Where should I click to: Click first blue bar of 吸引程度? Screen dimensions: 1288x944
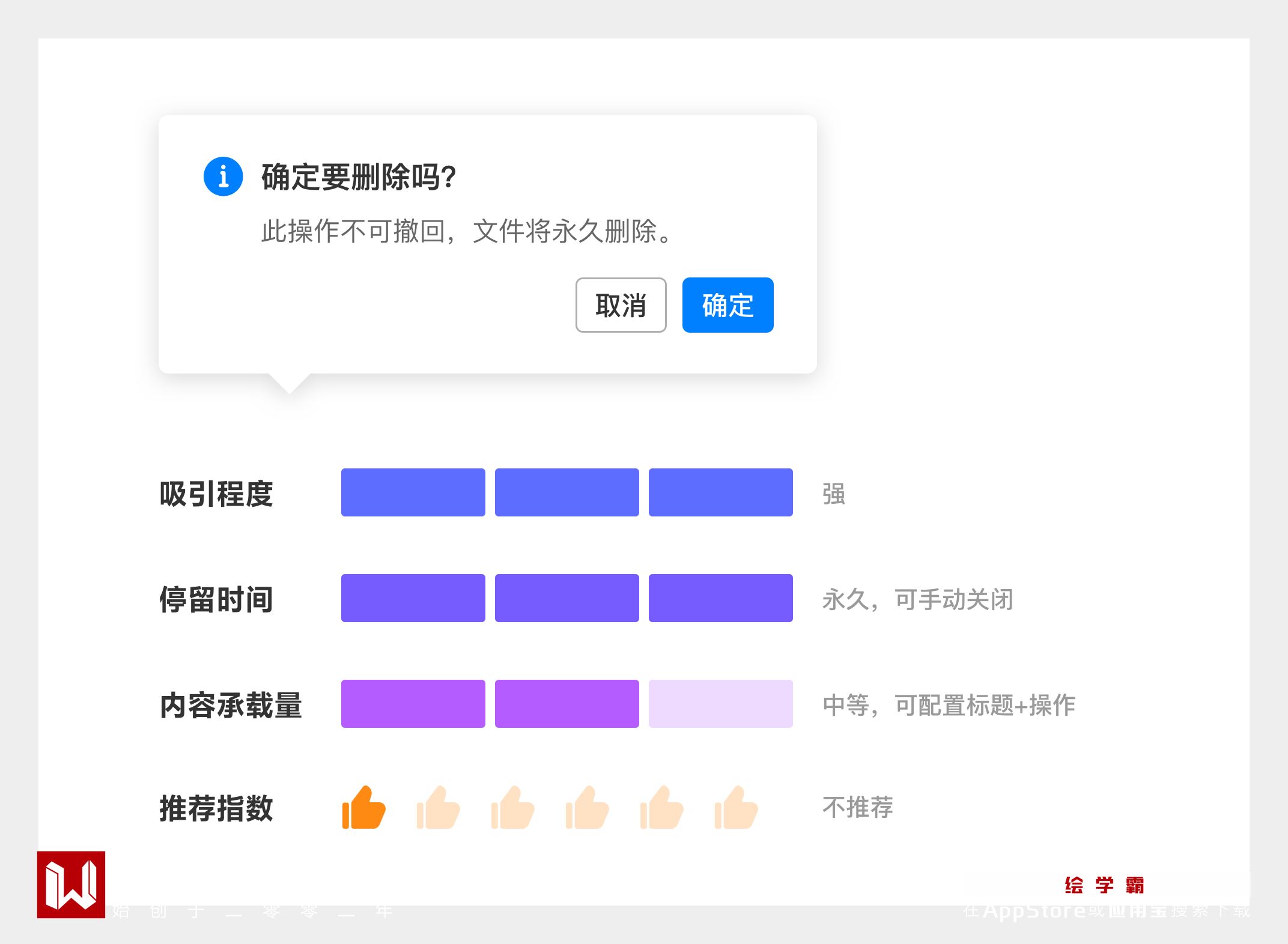[413, 492]
